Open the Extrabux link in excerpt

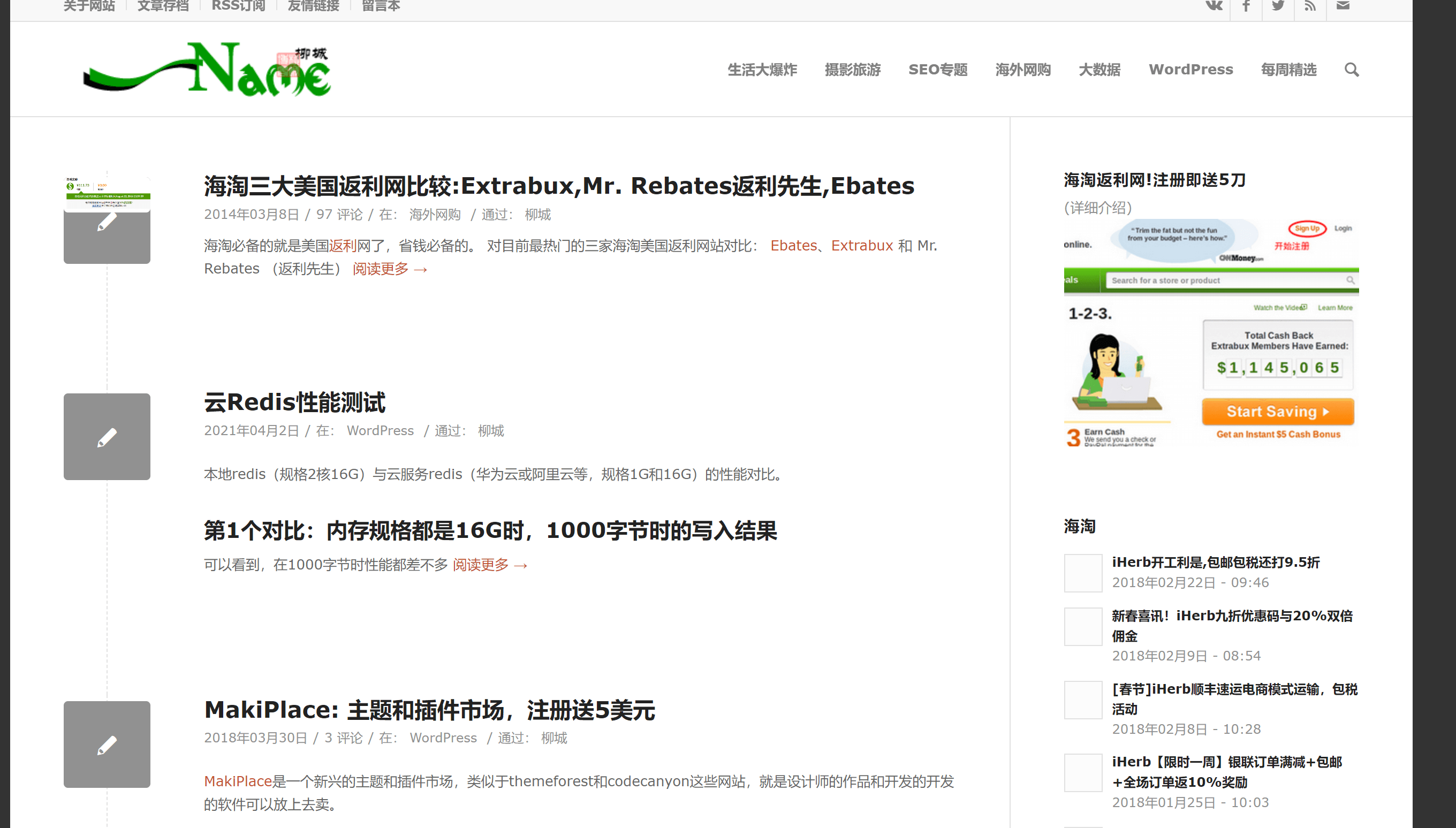(x=862, y=246)
